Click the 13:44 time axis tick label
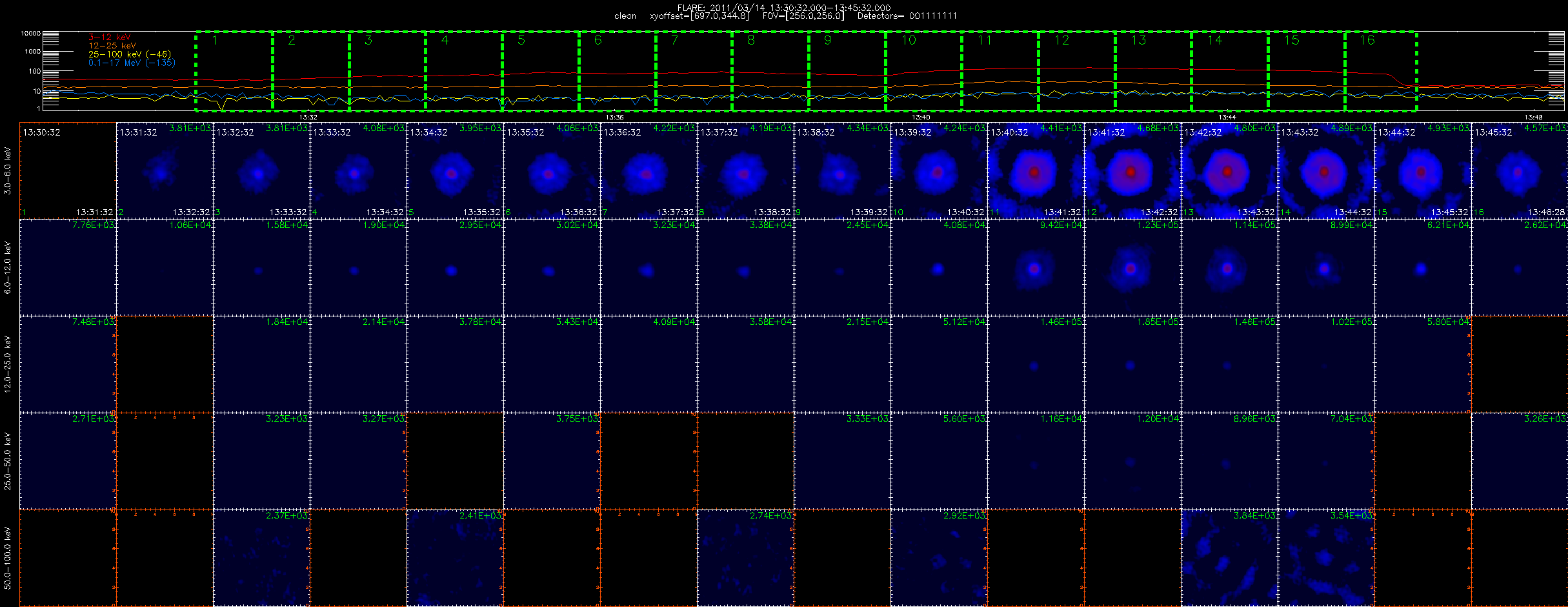 tap(1227, 117)
